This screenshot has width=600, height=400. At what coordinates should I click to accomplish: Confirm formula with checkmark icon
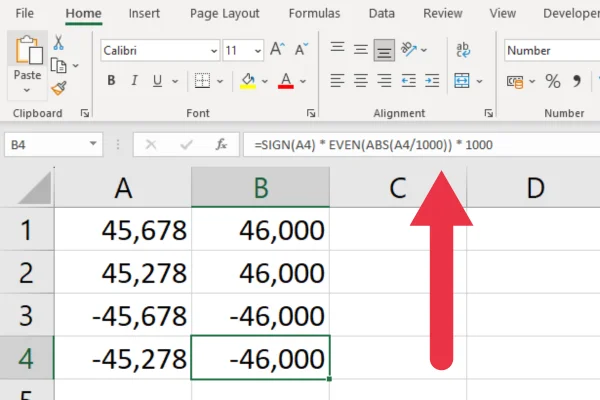pyautogui.click(x=186, y=145)
